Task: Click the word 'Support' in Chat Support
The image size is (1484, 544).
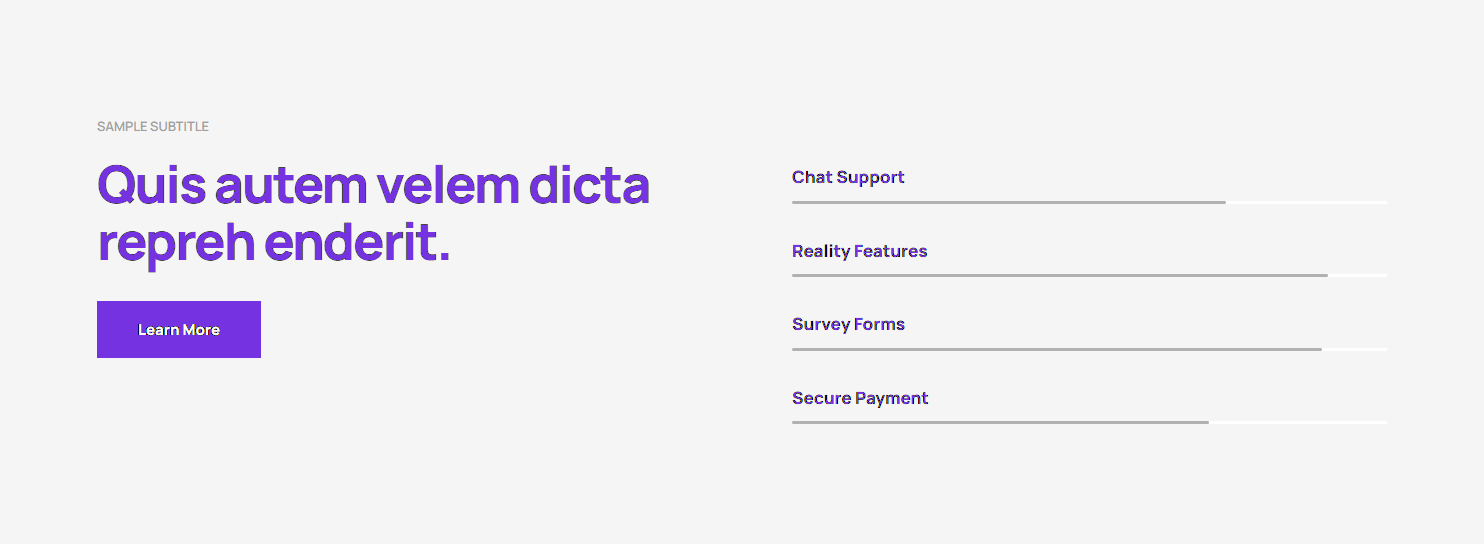Action: [x=870, y=177]
